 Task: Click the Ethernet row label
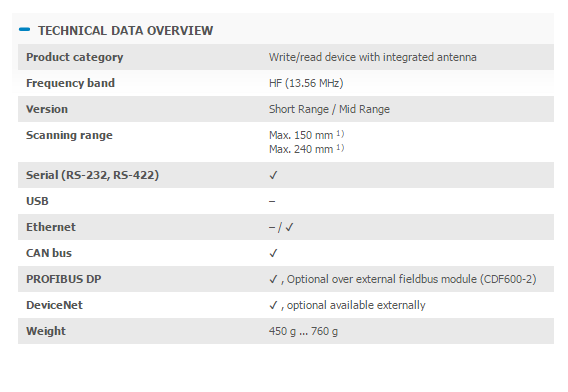51,227
